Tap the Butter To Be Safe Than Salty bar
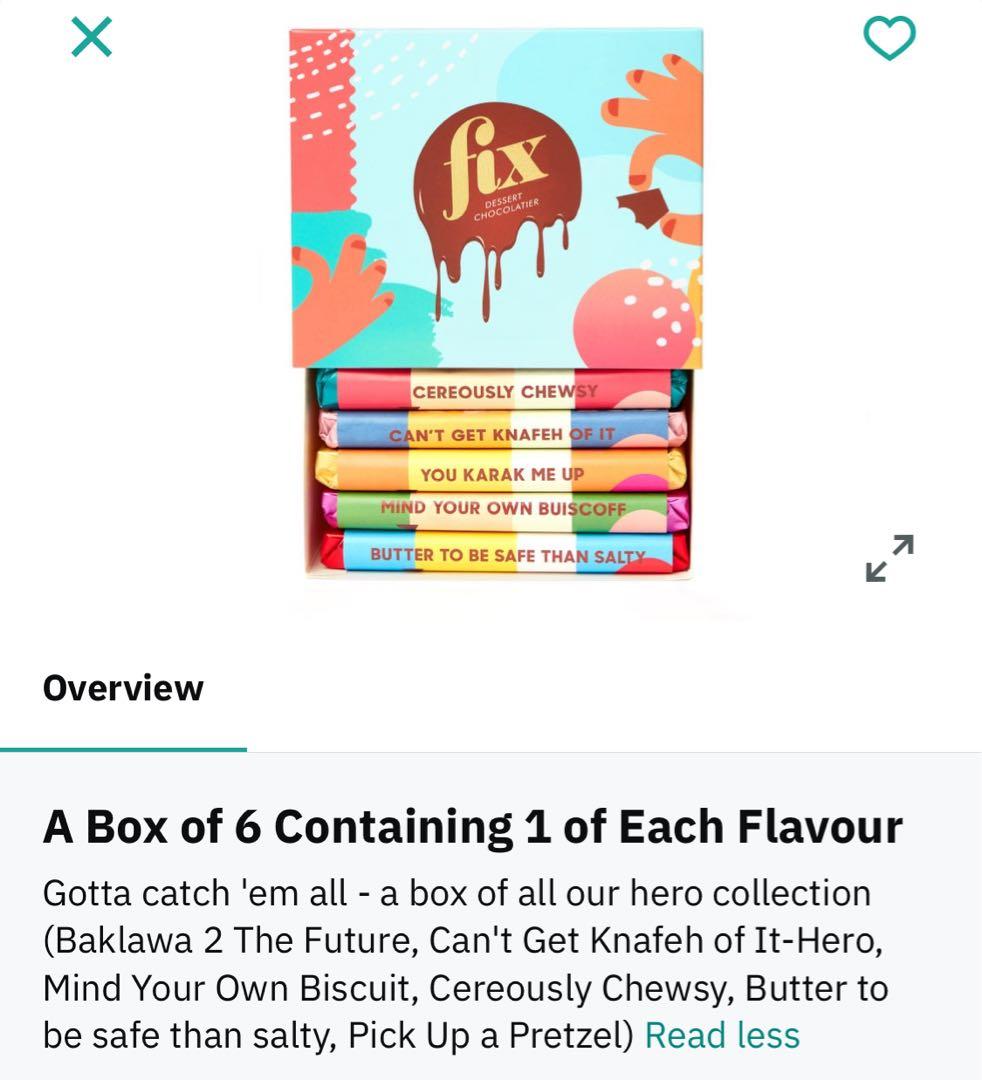 [505, 552]
